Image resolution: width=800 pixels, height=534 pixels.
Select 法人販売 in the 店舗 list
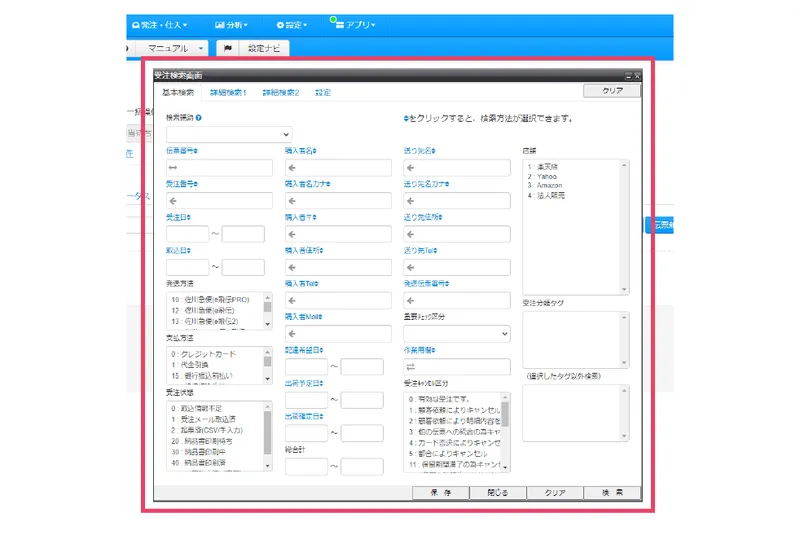click(x=546, y=195)
